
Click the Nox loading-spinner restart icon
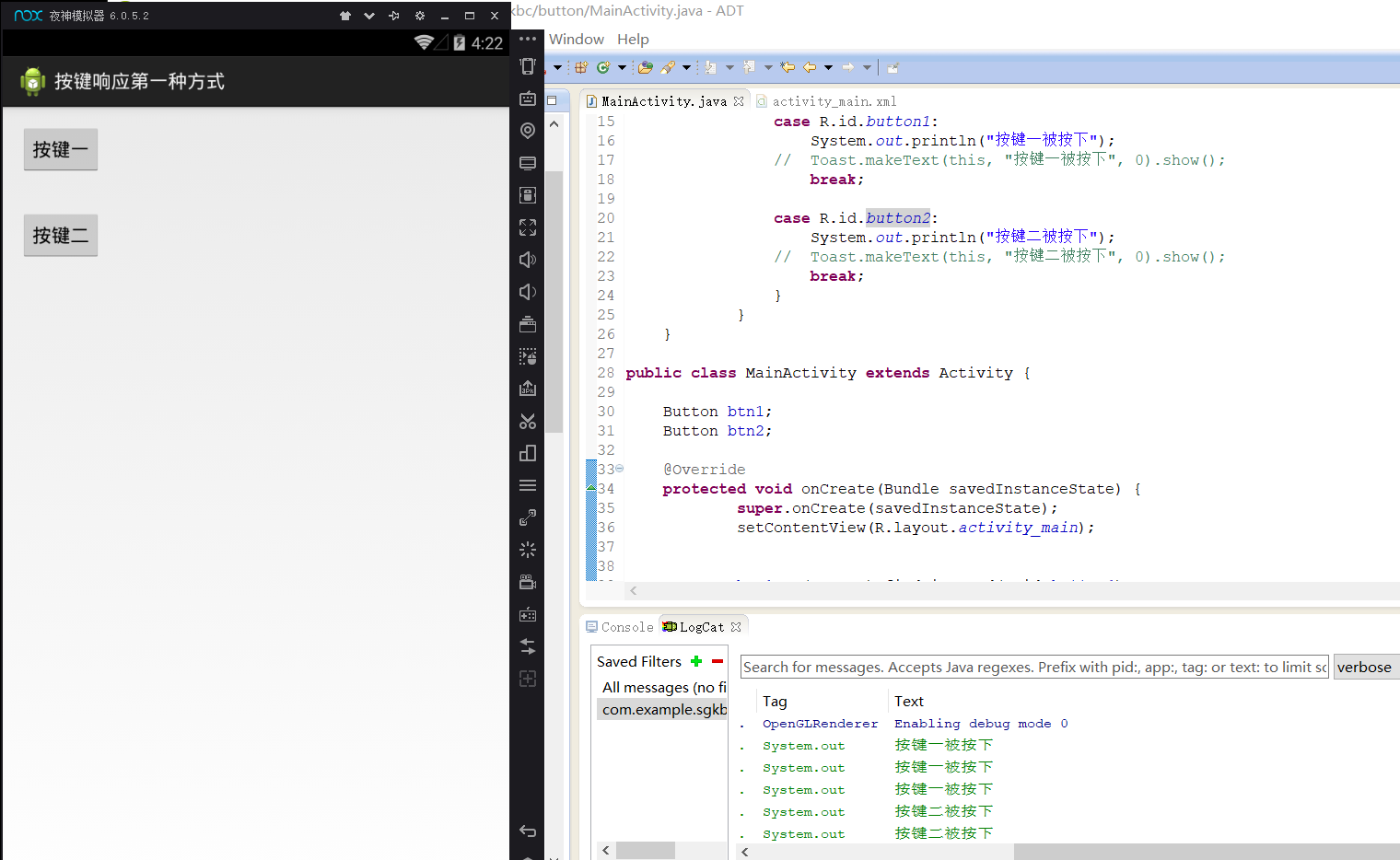click(528, 550)
